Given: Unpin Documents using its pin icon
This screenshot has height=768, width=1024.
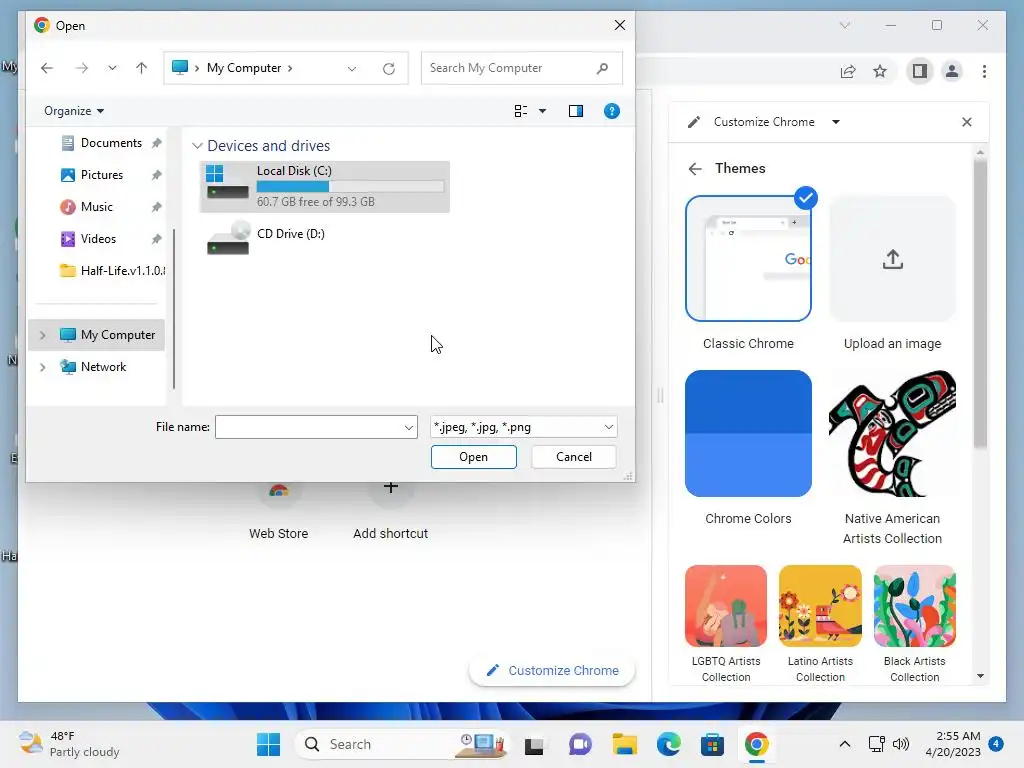Looking at the screenshot, I should click(156, 143).
